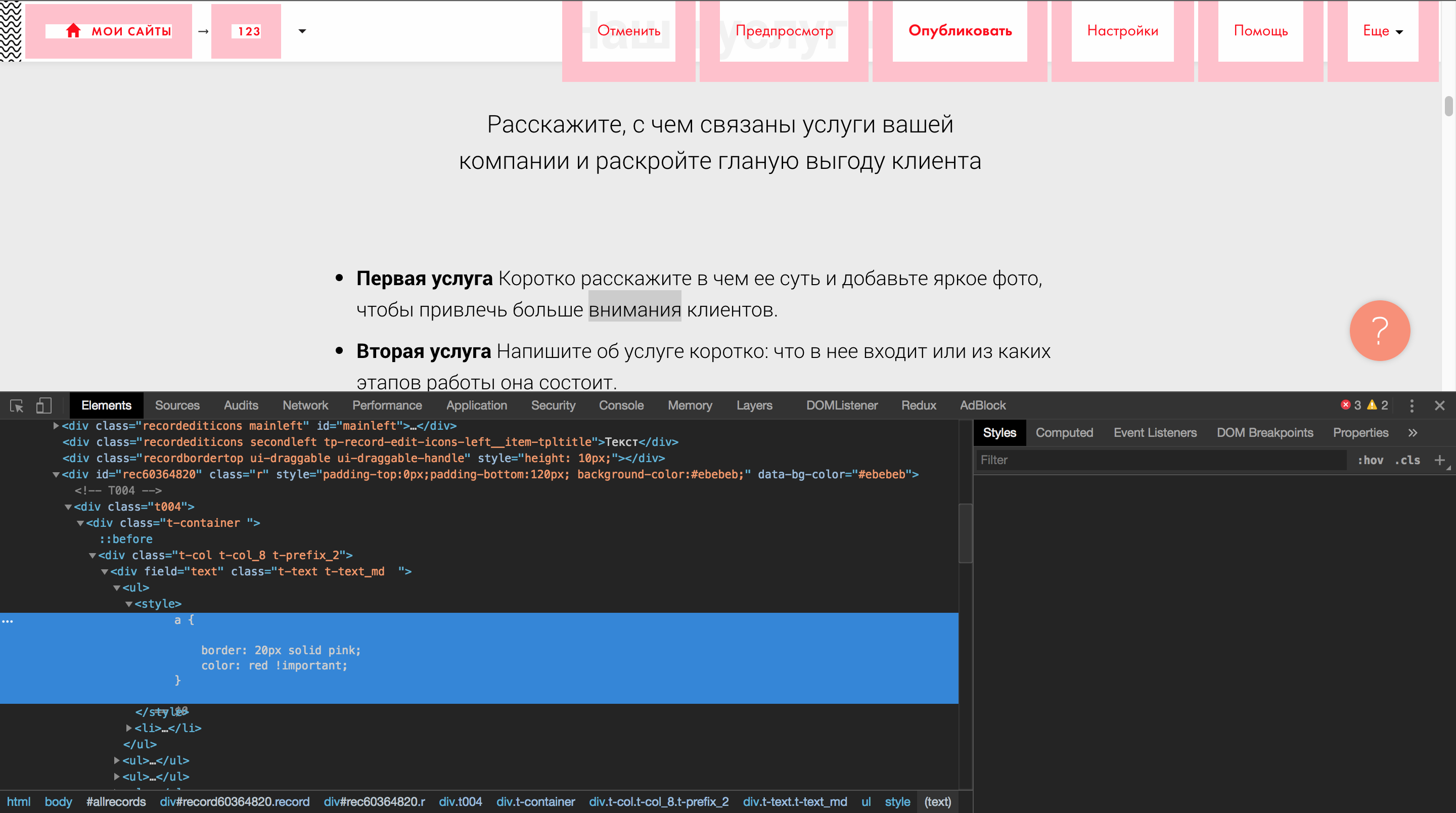
Task: Click the red home icon in Мои сайты
Action: click(73, 30)
